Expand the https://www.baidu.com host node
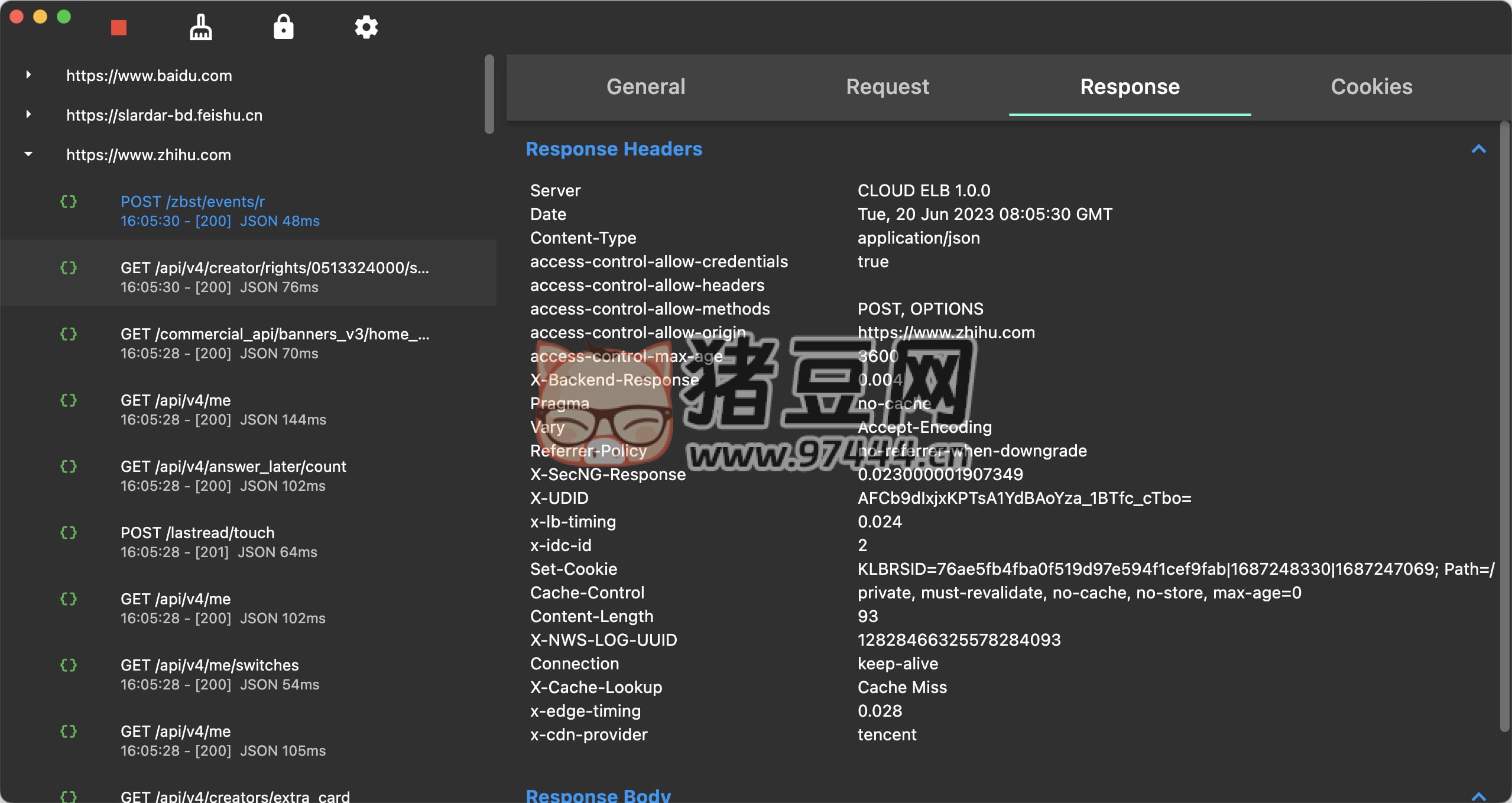Viewport: 1512px width, 803px height. pos(28,75)
